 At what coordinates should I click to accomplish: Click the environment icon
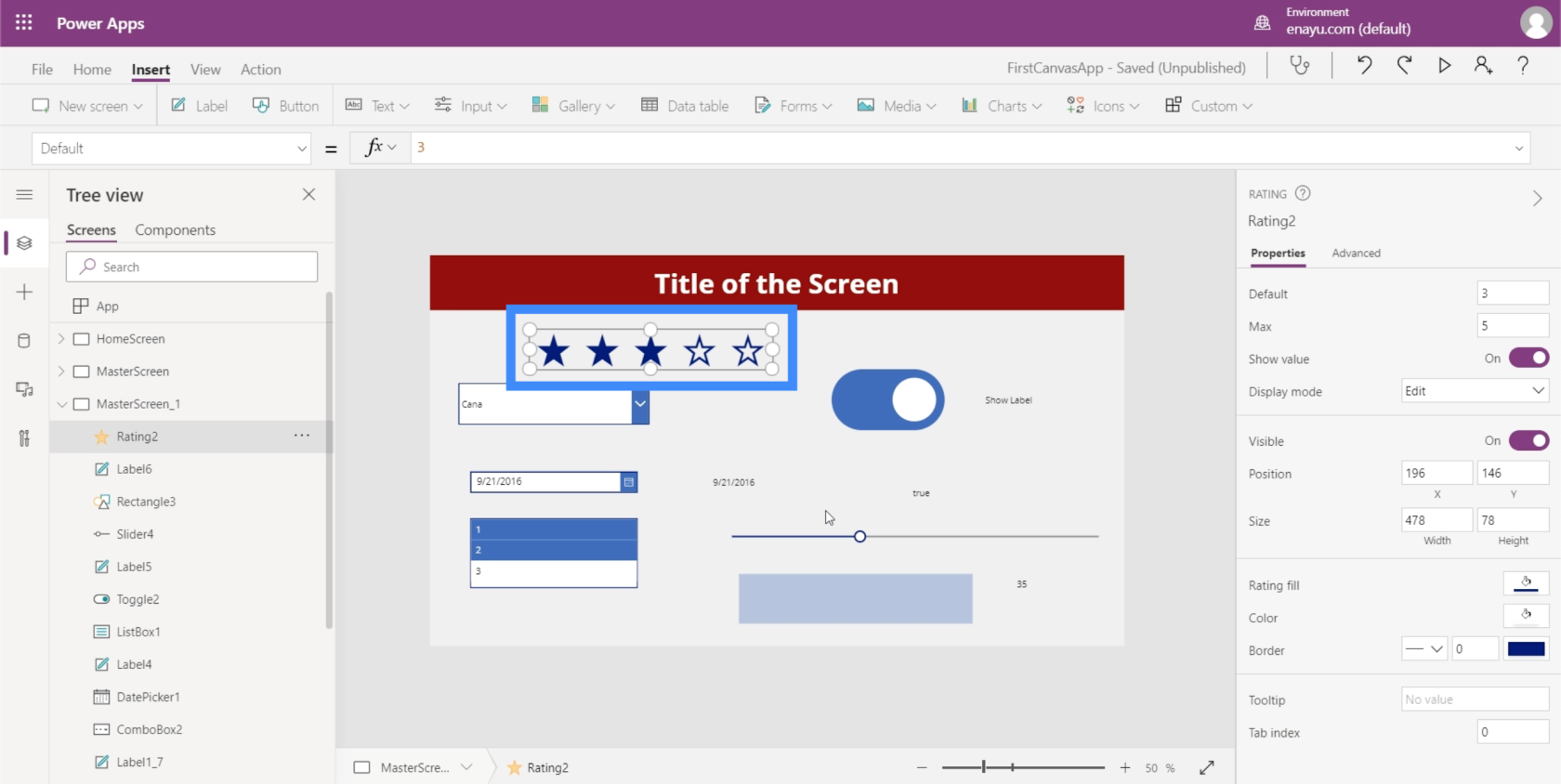[1262, 23]
